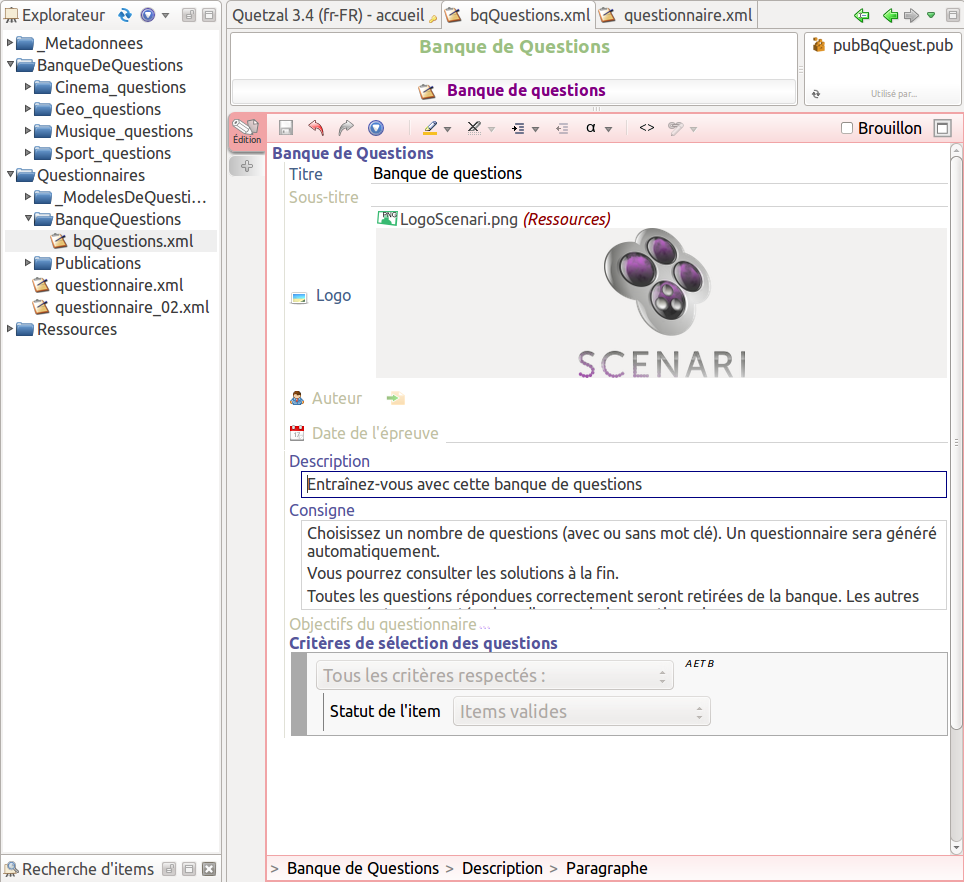Screen dimensions: 964x882
Task: Switch to the Édition mode tab
Action: [247, 131]
